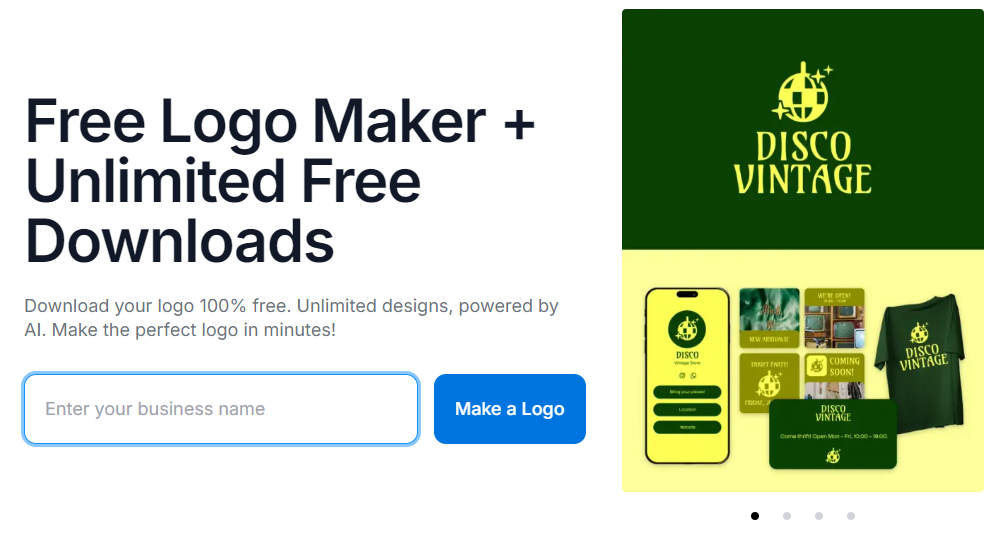Click the New Arrivals thumbnail
The image size is (995, 543).
769,318
